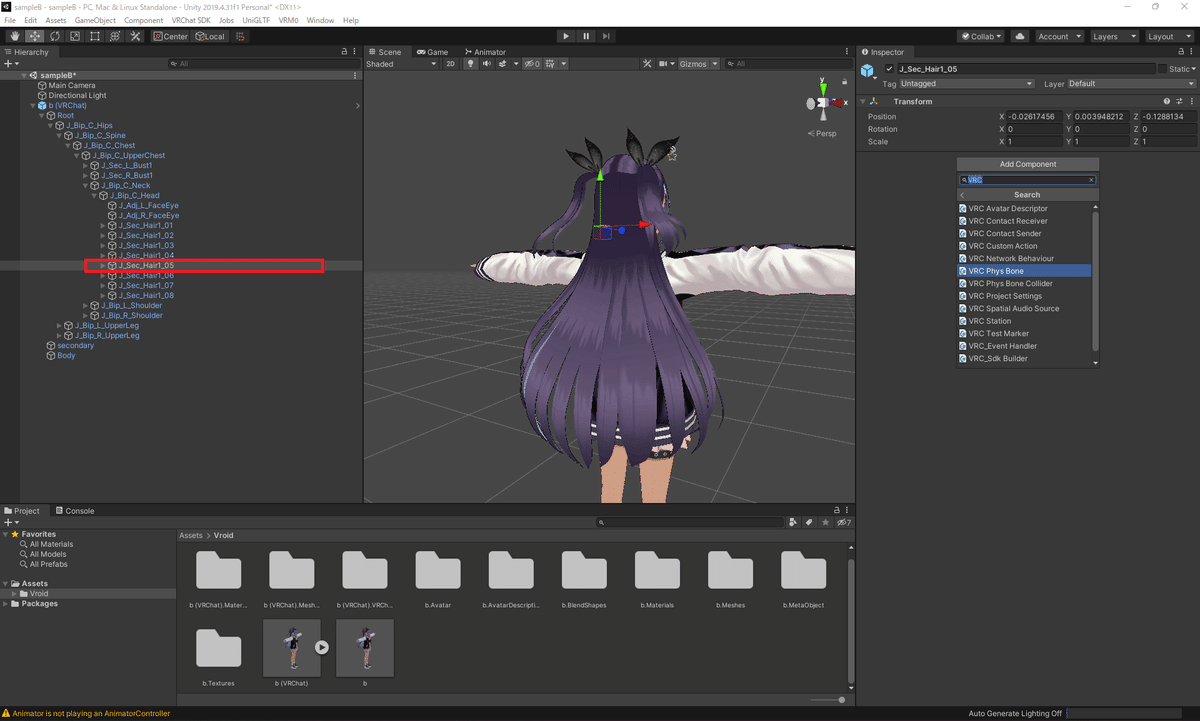Lock the Inspector panel
The image size is (1200, 721).
tap(1180, 52)
